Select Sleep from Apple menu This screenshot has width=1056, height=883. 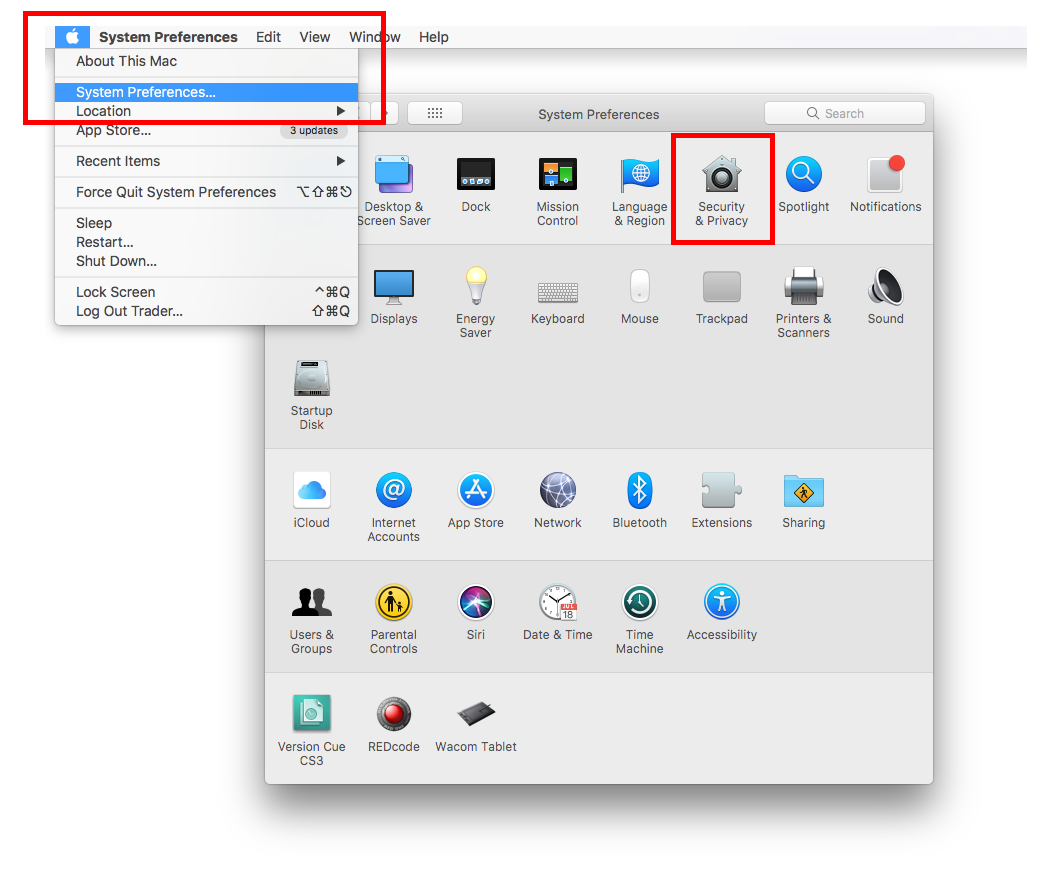206,223
